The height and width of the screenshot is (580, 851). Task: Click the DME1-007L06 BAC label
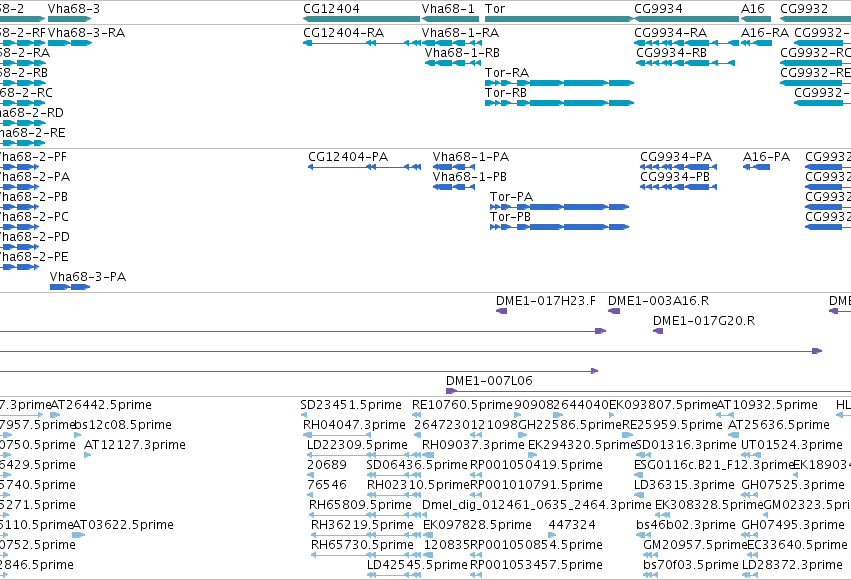click(489, 380)
